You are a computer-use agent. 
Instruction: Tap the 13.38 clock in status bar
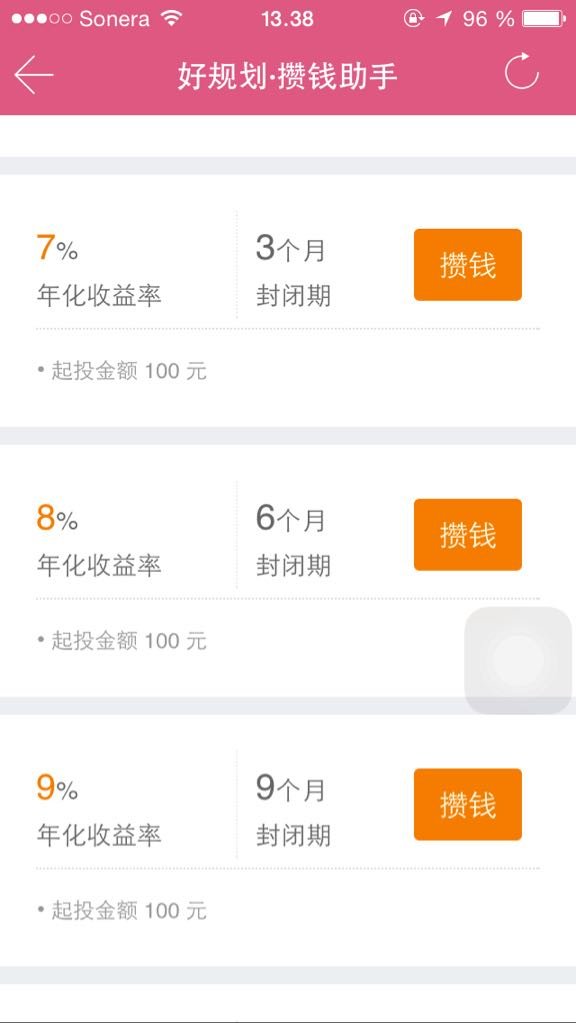click(x=288, y=18)
